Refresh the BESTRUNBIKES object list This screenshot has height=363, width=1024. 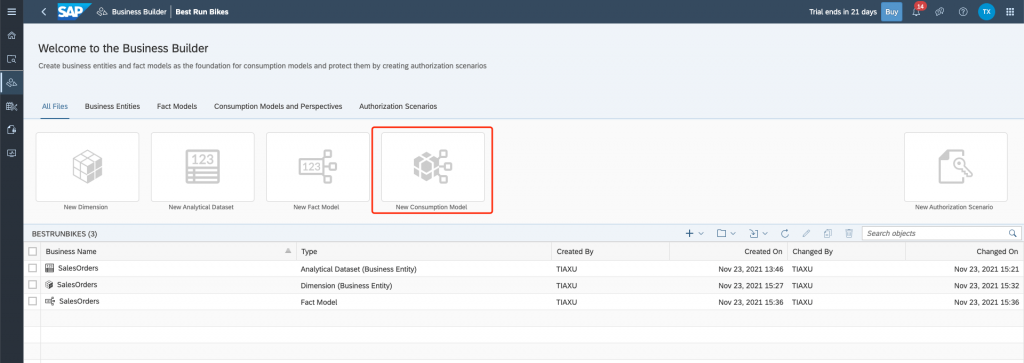click(x=785, y=233)
